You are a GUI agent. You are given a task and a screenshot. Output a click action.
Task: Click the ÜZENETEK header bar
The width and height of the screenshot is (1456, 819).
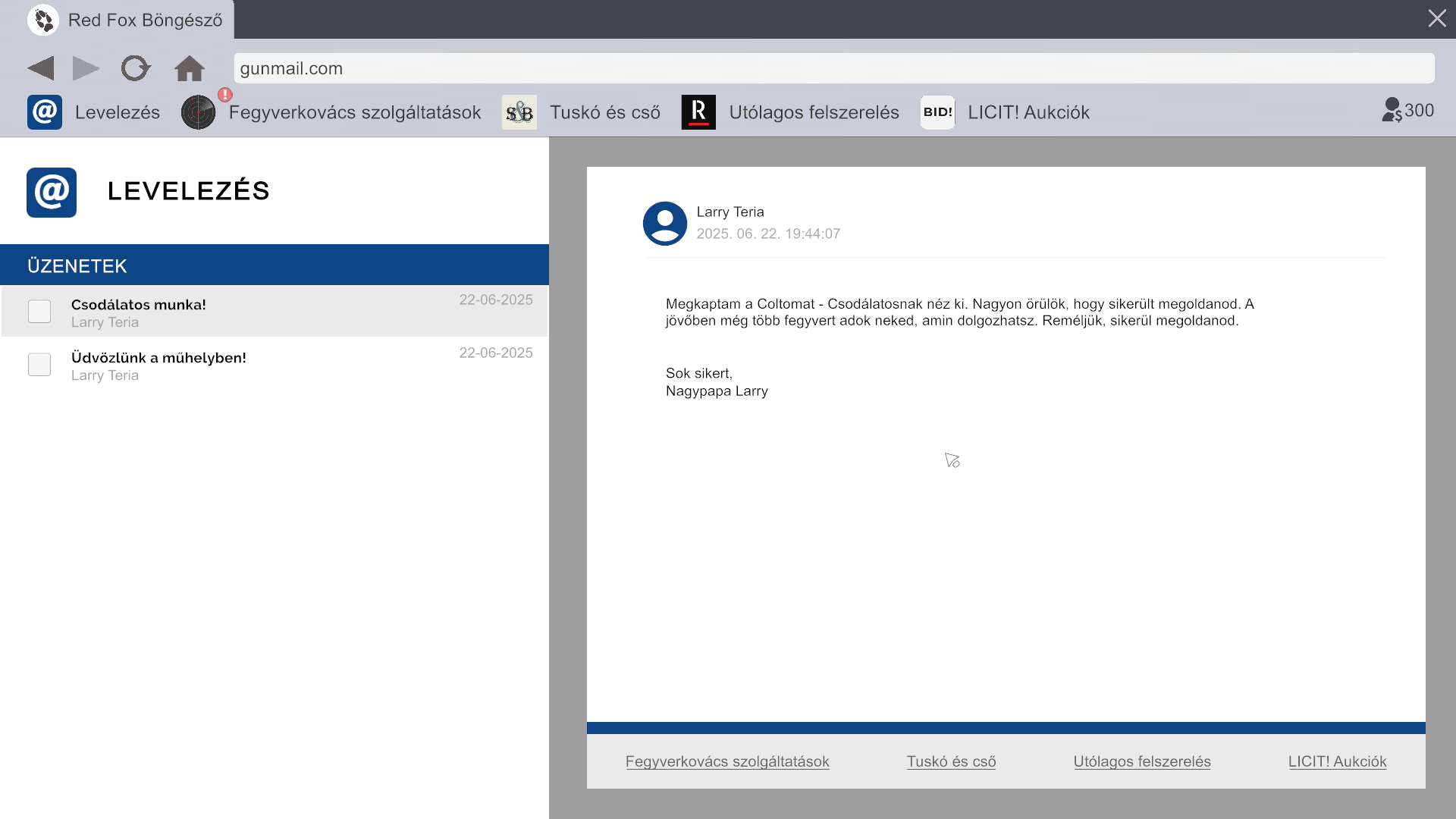coord(275,265)
